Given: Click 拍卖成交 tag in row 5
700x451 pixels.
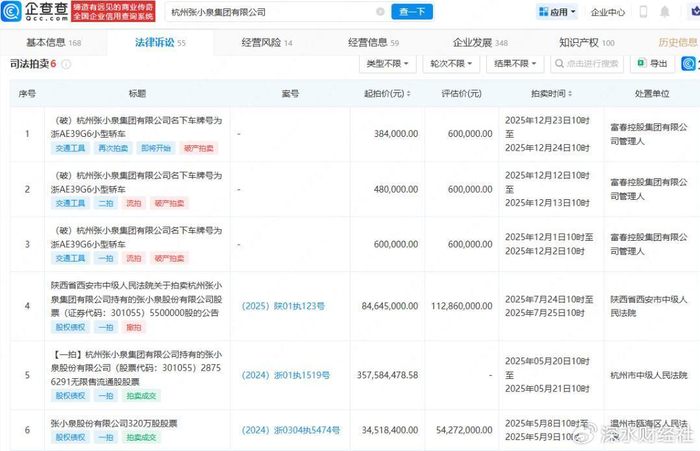Looking at the screenshot, I should pyautogui.click(x=141, y=396).
